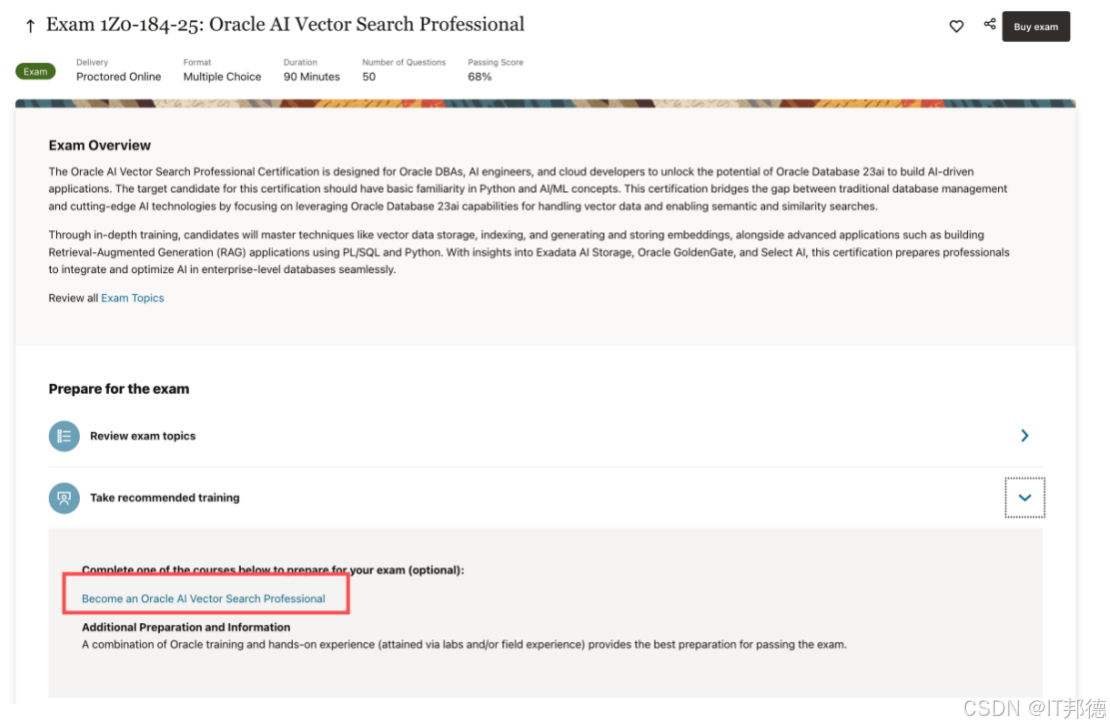Select the 90 Minutes duration value

point(311,76)
